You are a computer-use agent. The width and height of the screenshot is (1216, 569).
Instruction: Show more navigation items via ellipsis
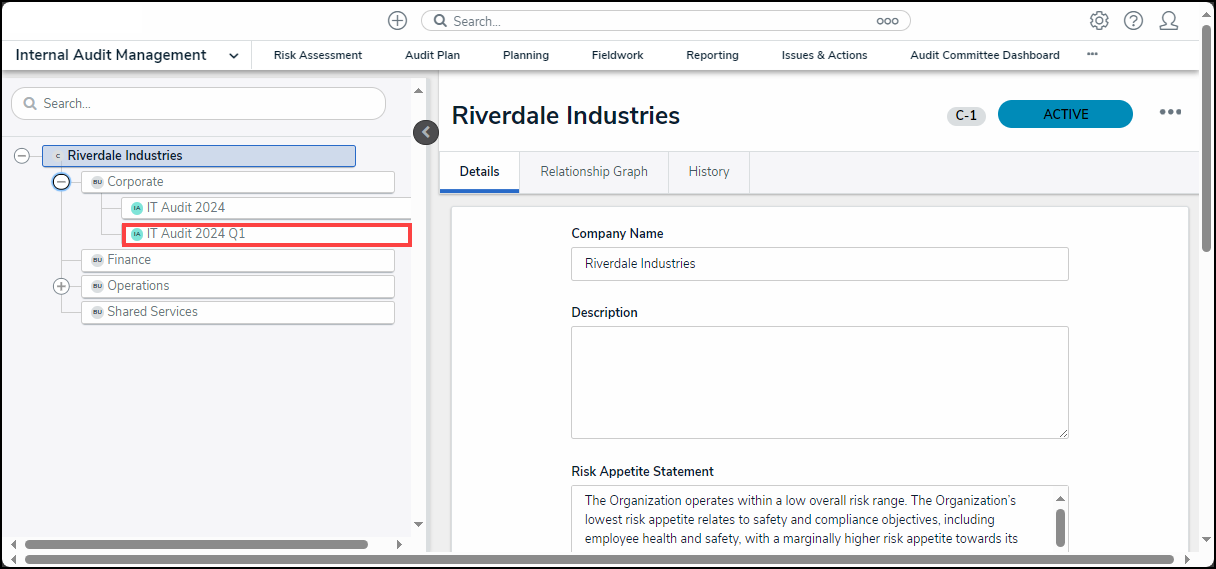point(1092,55)
